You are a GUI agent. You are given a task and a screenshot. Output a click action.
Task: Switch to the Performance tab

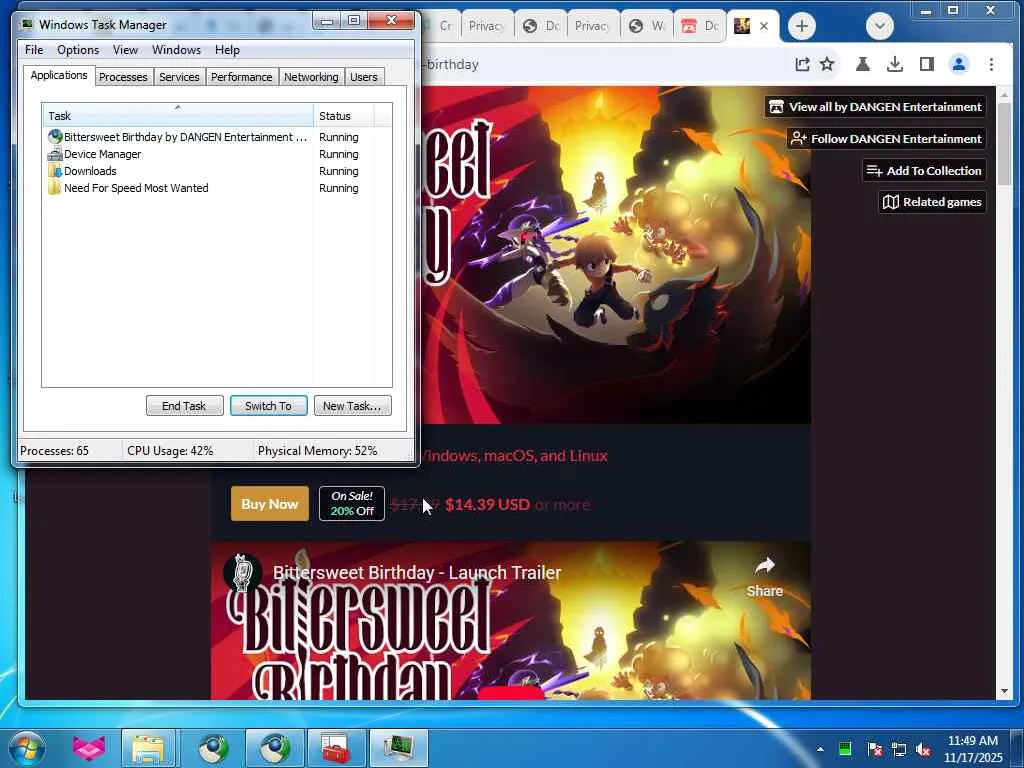pos(242,77)
